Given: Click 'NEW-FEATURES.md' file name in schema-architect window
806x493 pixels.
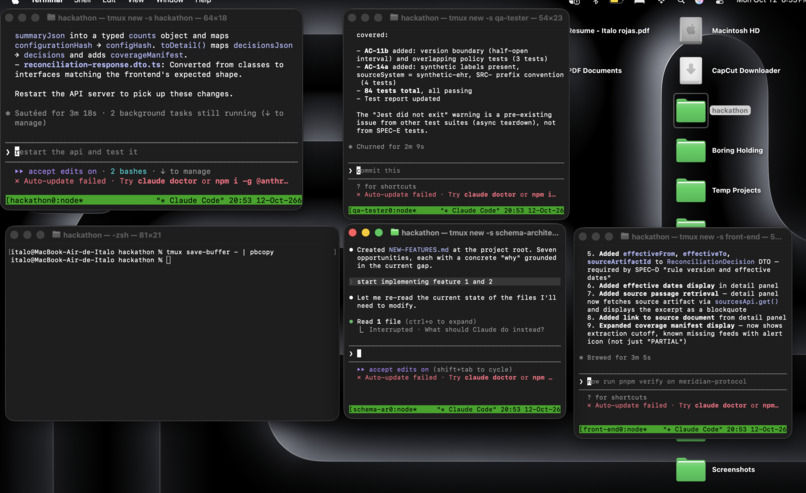Looking at the screenshot, I should (418, 250).
